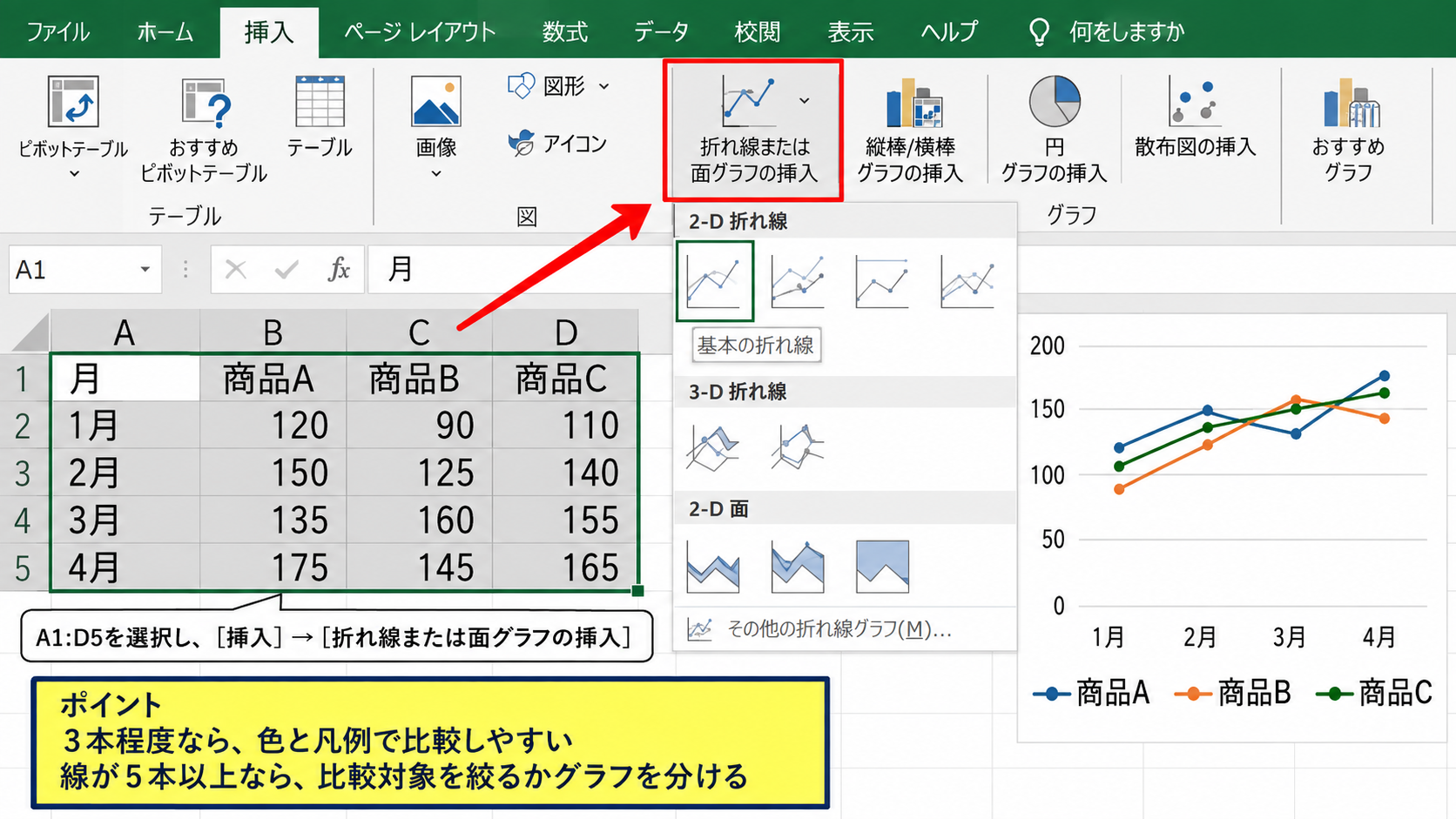The width and height of the screenshot is (1456, 819).
Task: Click the アイコン insert icon
Action: (x=557, y=143)
